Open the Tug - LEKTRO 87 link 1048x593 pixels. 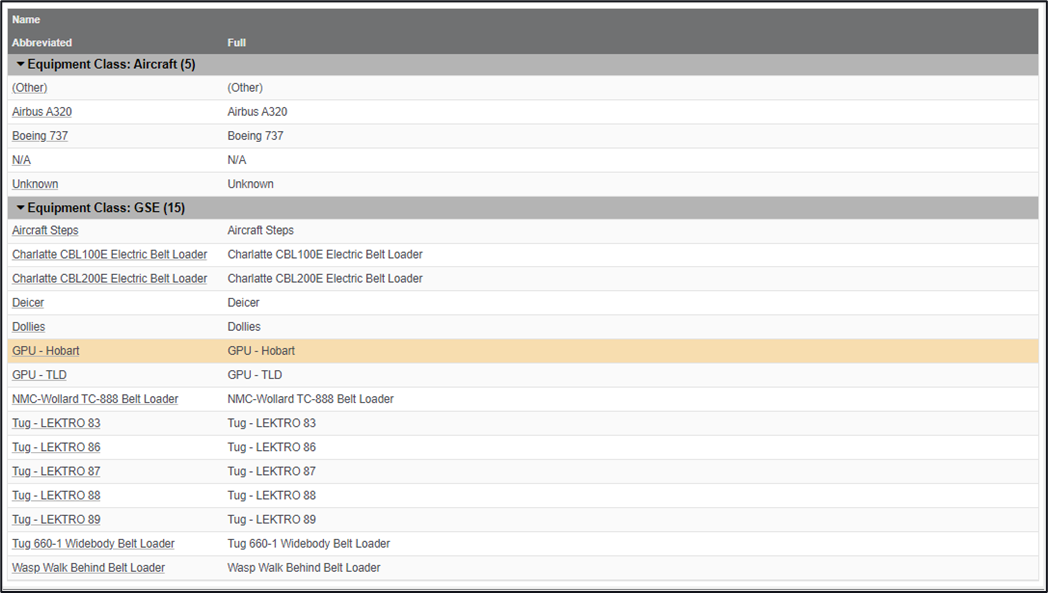[x=56, y=471]
